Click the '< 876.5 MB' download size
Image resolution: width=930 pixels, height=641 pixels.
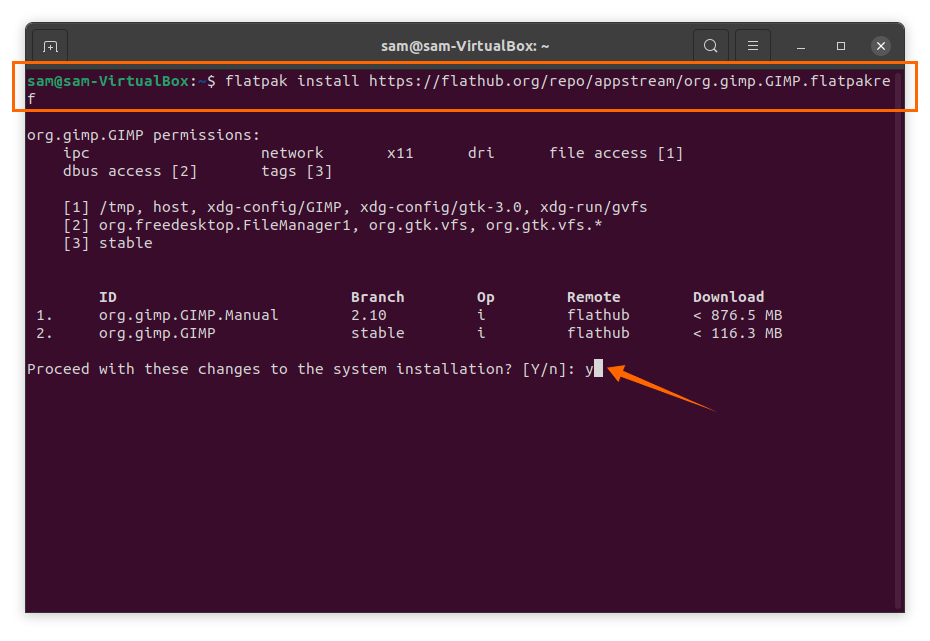click(x=737, y=315)
